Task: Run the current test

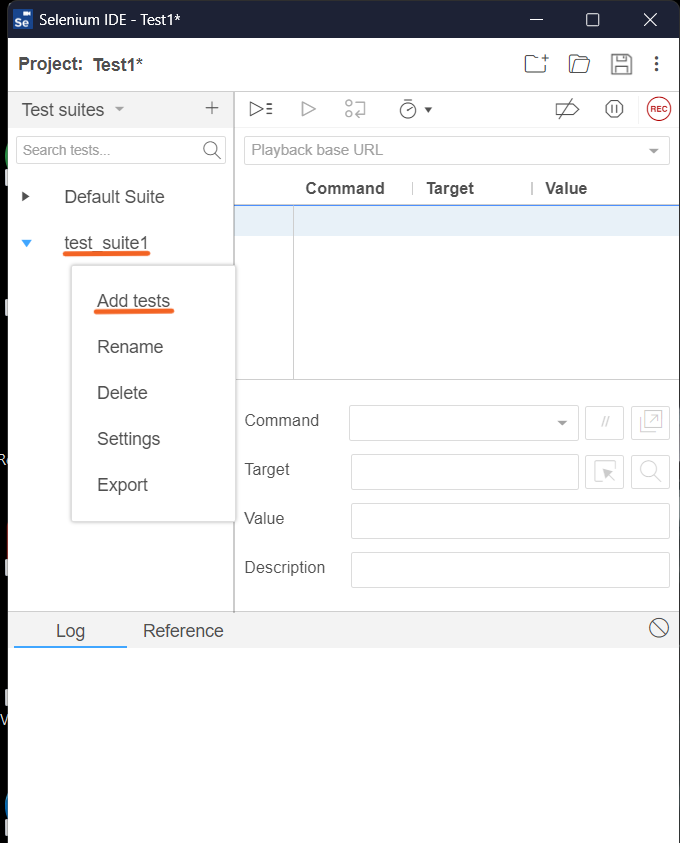Action: pyautogui.click(x=308, y=109)
